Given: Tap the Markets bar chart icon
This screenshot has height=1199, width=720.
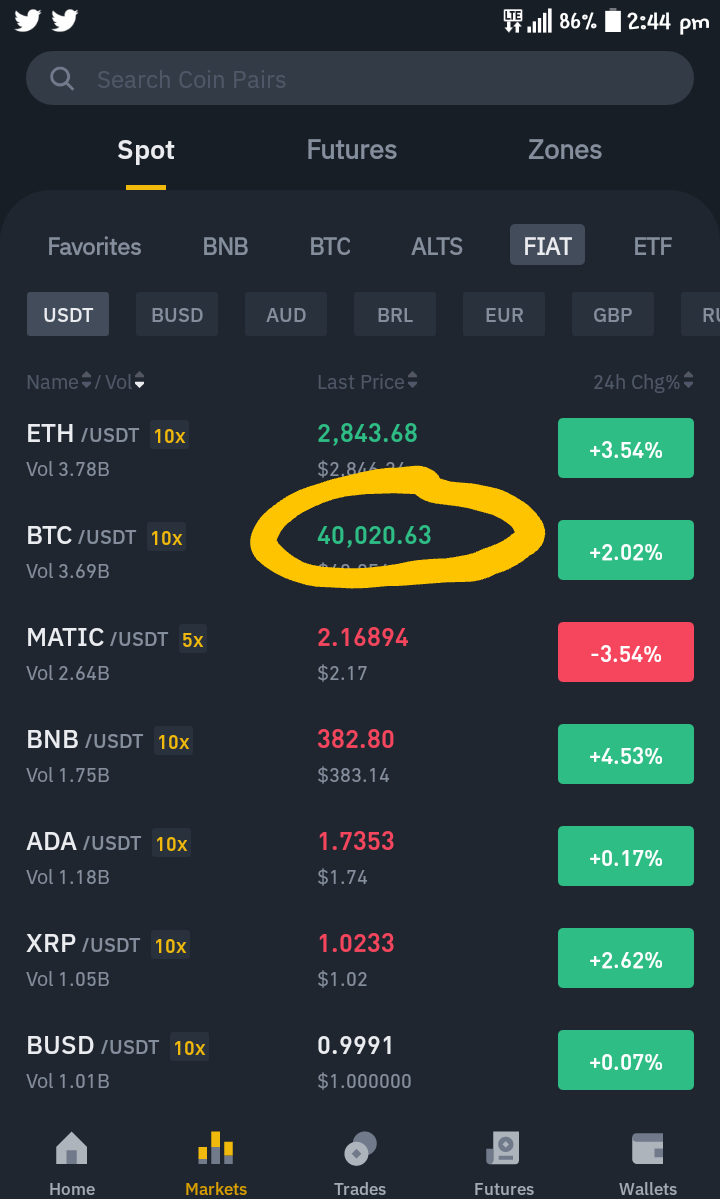Looking at the screenshot, I should tap(216, 1148).
